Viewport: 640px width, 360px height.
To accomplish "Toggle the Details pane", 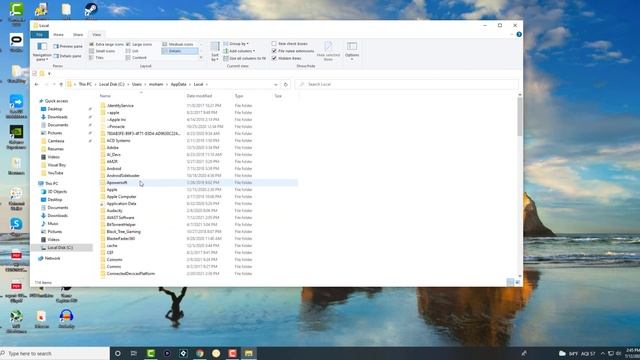I will click(68, 56).
